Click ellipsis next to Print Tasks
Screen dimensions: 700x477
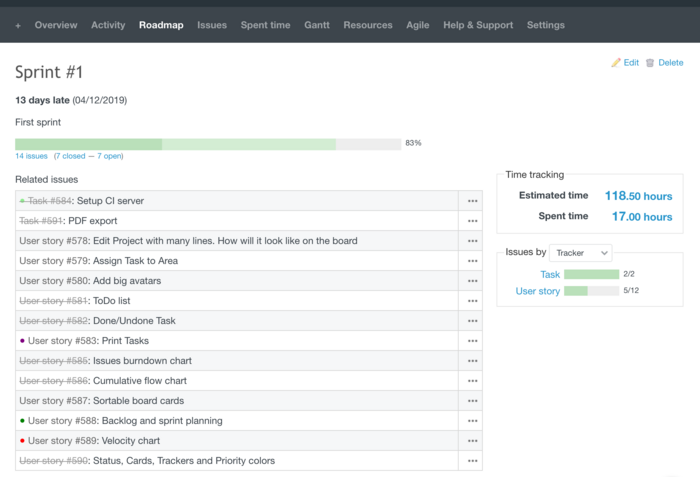(x=470, y=341)
